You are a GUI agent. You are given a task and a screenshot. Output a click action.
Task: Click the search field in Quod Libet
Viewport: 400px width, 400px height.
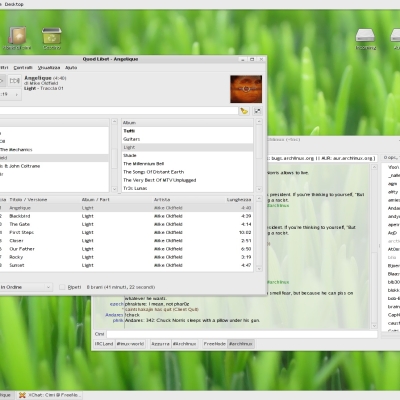pos(118,111)
